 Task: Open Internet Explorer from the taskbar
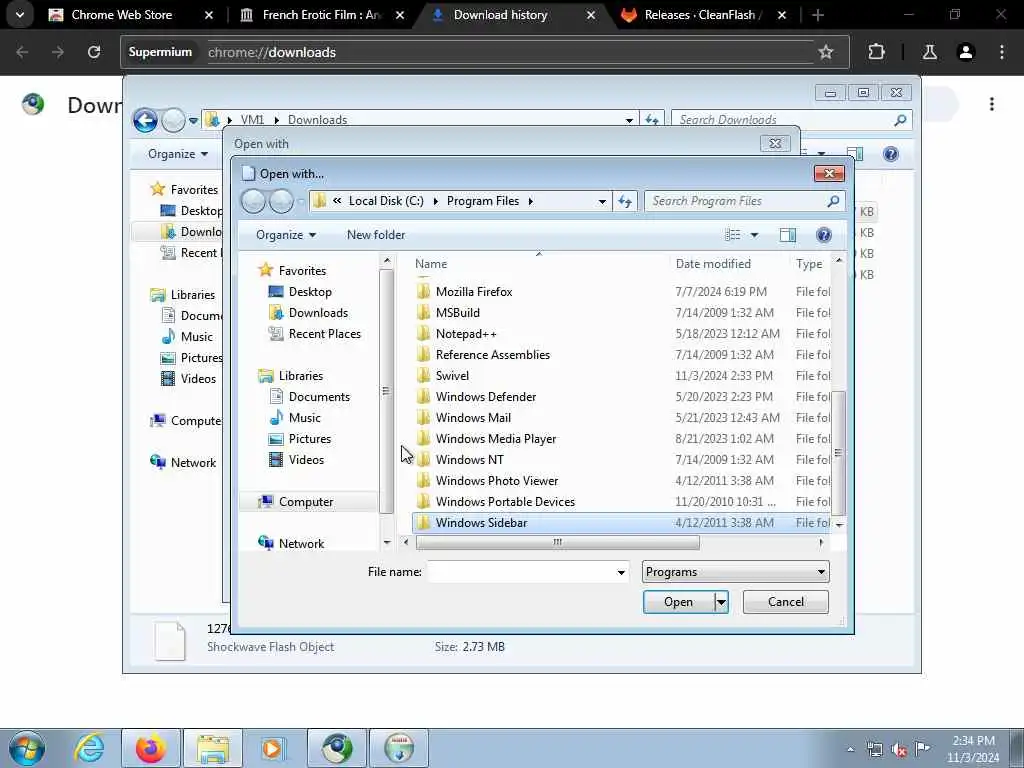click(x=88, y=748)
